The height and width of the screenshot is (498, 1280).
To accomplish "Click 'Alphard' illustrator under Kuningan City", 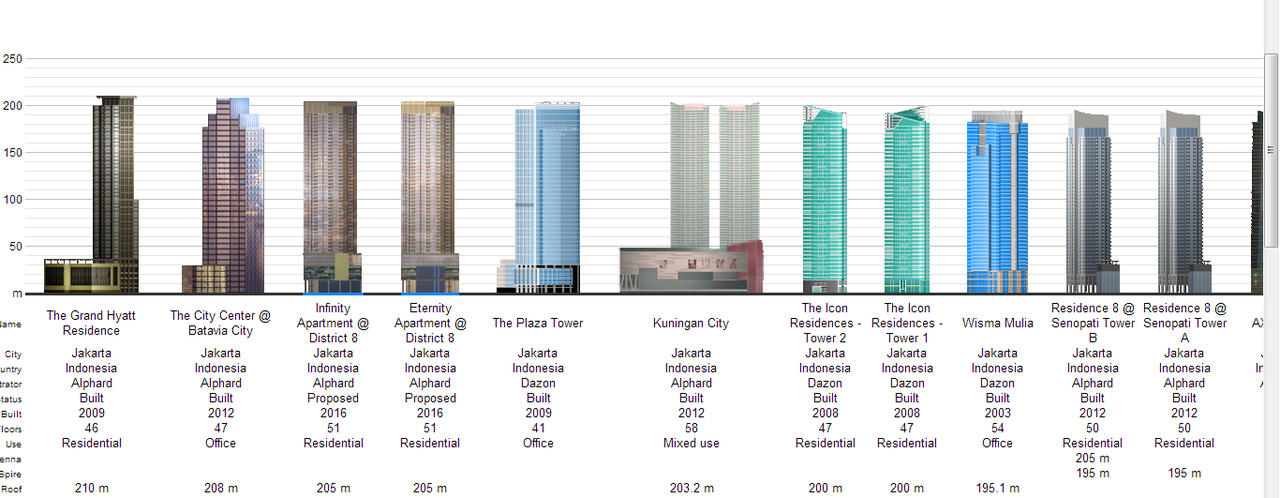I will coord(691,383).
